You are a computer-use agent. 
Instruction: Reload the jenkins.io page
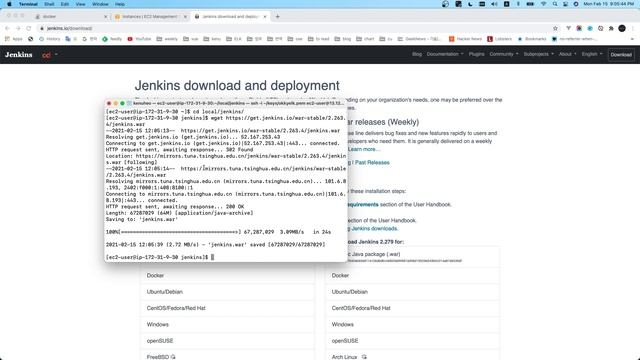pyautogui.click(x=29, y=28)
